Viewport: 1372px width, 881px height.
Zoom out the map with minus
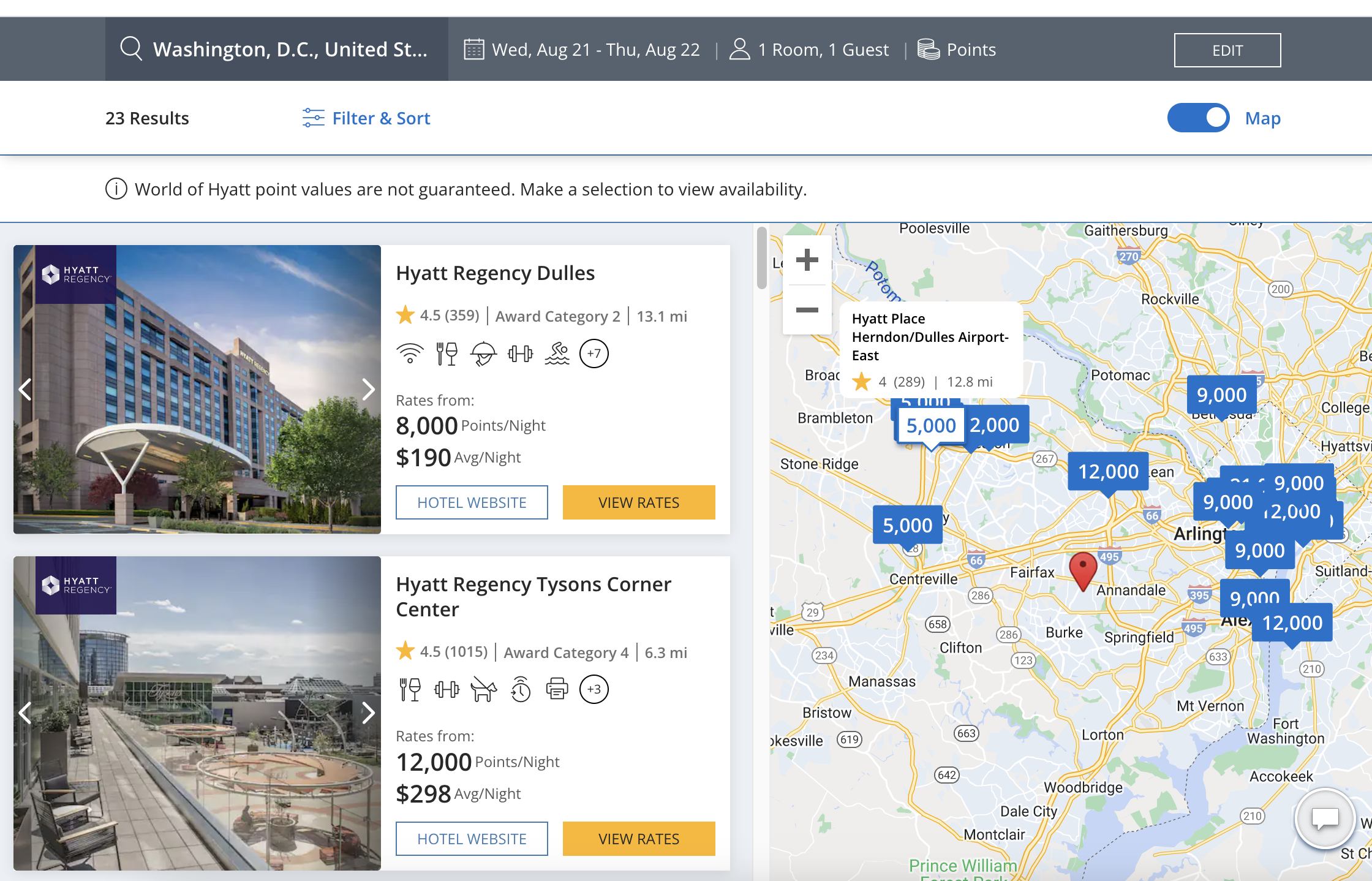coord(807,310)
